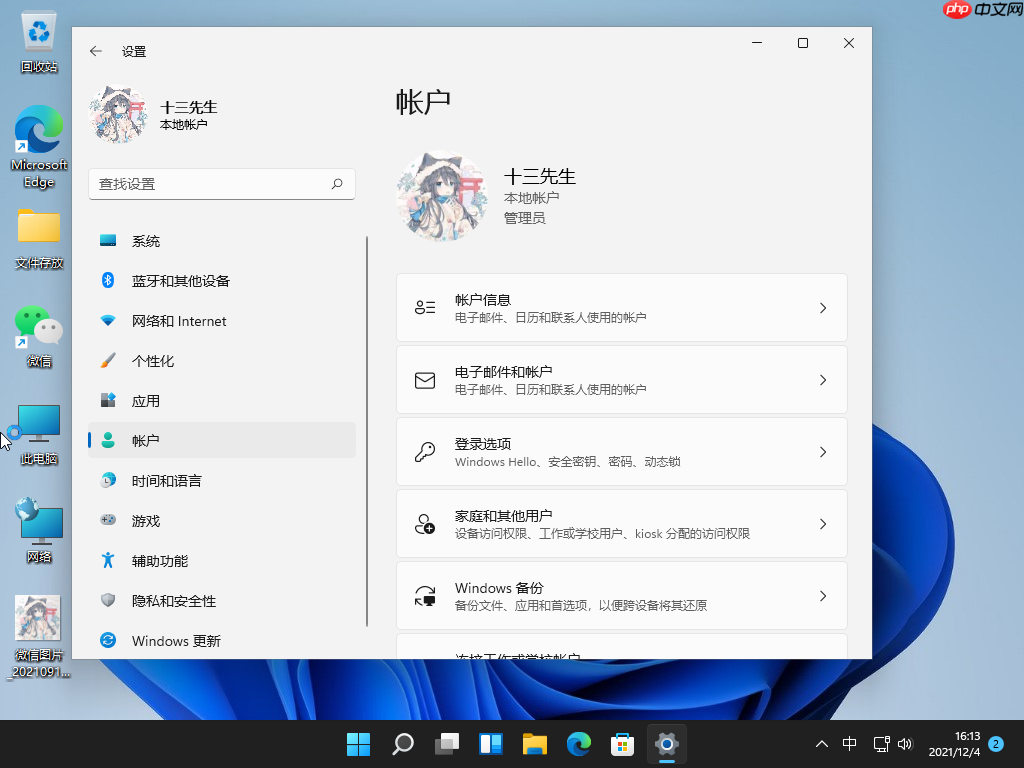
Task: Click the 网络和 Internet Wi-Fi icon
Action: point(106,320)
